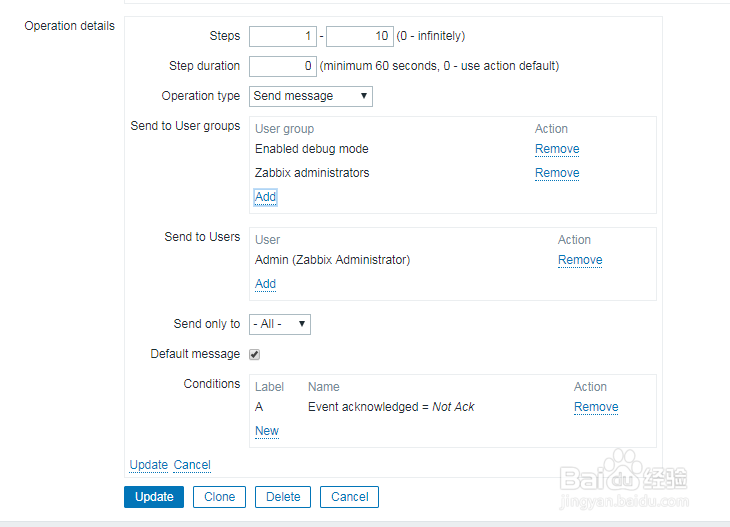Image resolution: width=730 pixels, height=527 pixels.
Task: Click the Steps end value field
Action: click(359, 36)
